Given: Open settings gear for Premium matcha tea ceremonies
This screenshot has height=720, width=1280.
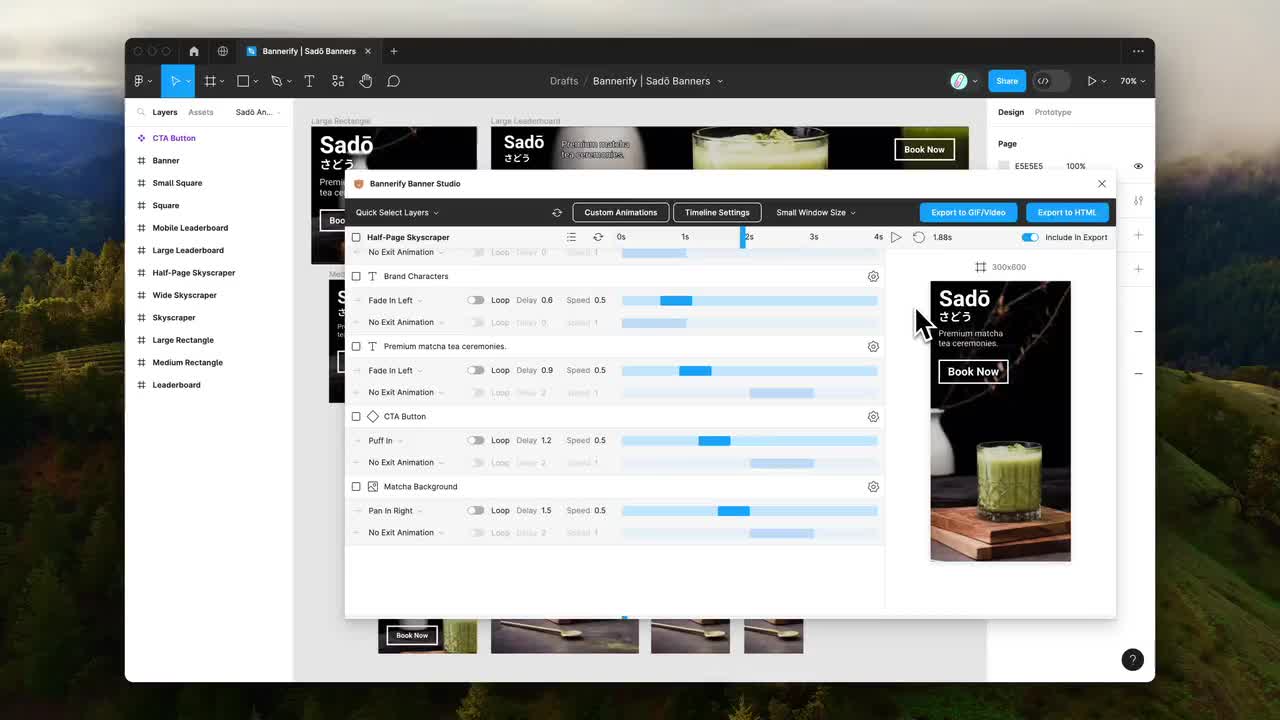Looking at the screenshot, I should click(873, 346).
